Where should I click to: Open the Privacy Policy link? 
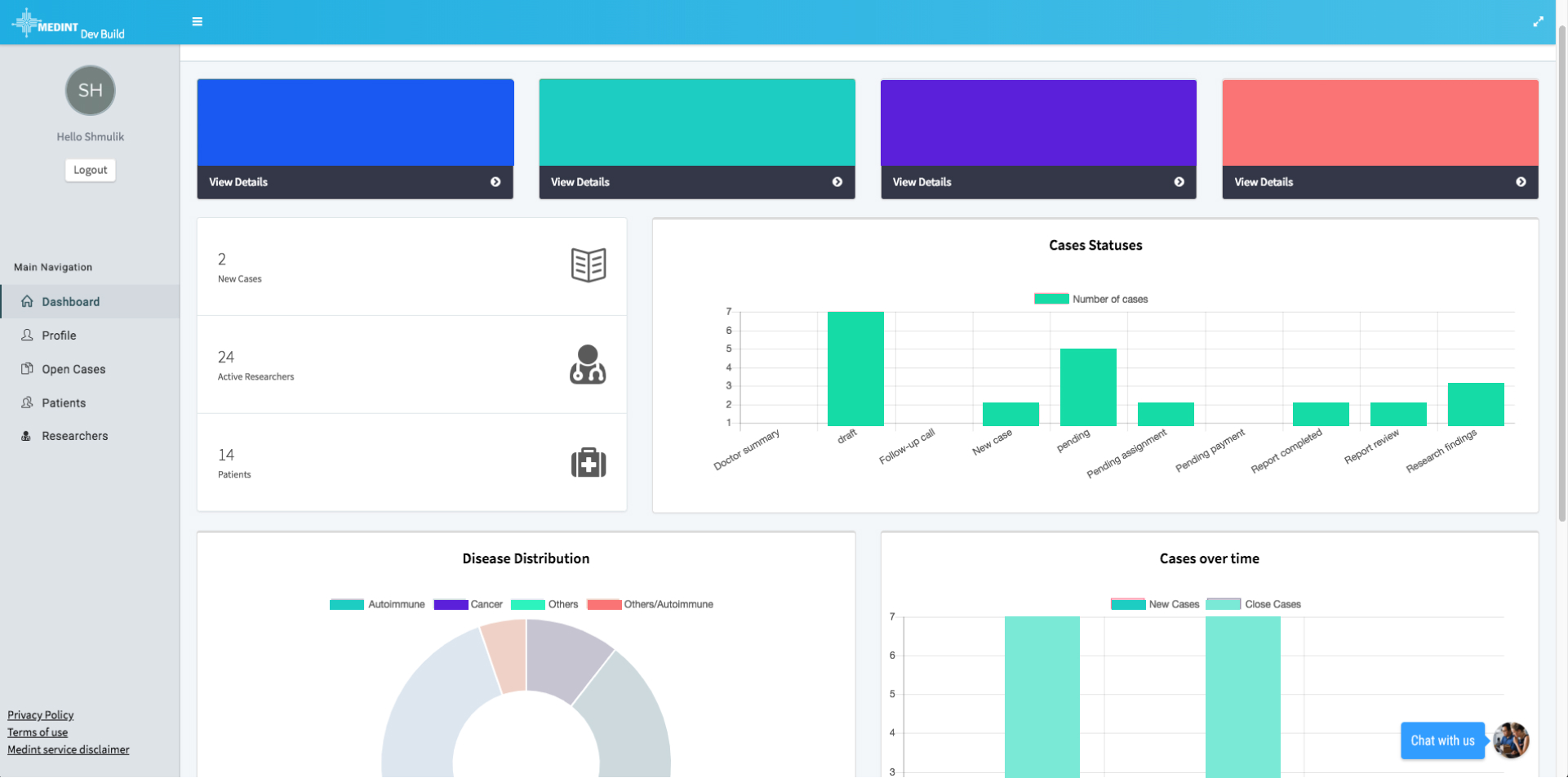pyautogui.click(x=41, y=715)
